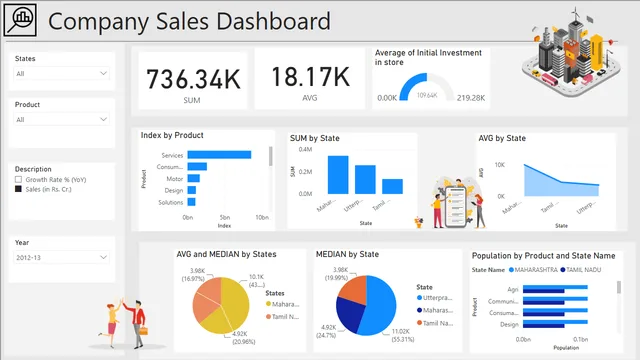The image size is (640, 360).
Task: Click Utterpra... legend marker in MEDIAN by State
Action: tap(419, 298)
